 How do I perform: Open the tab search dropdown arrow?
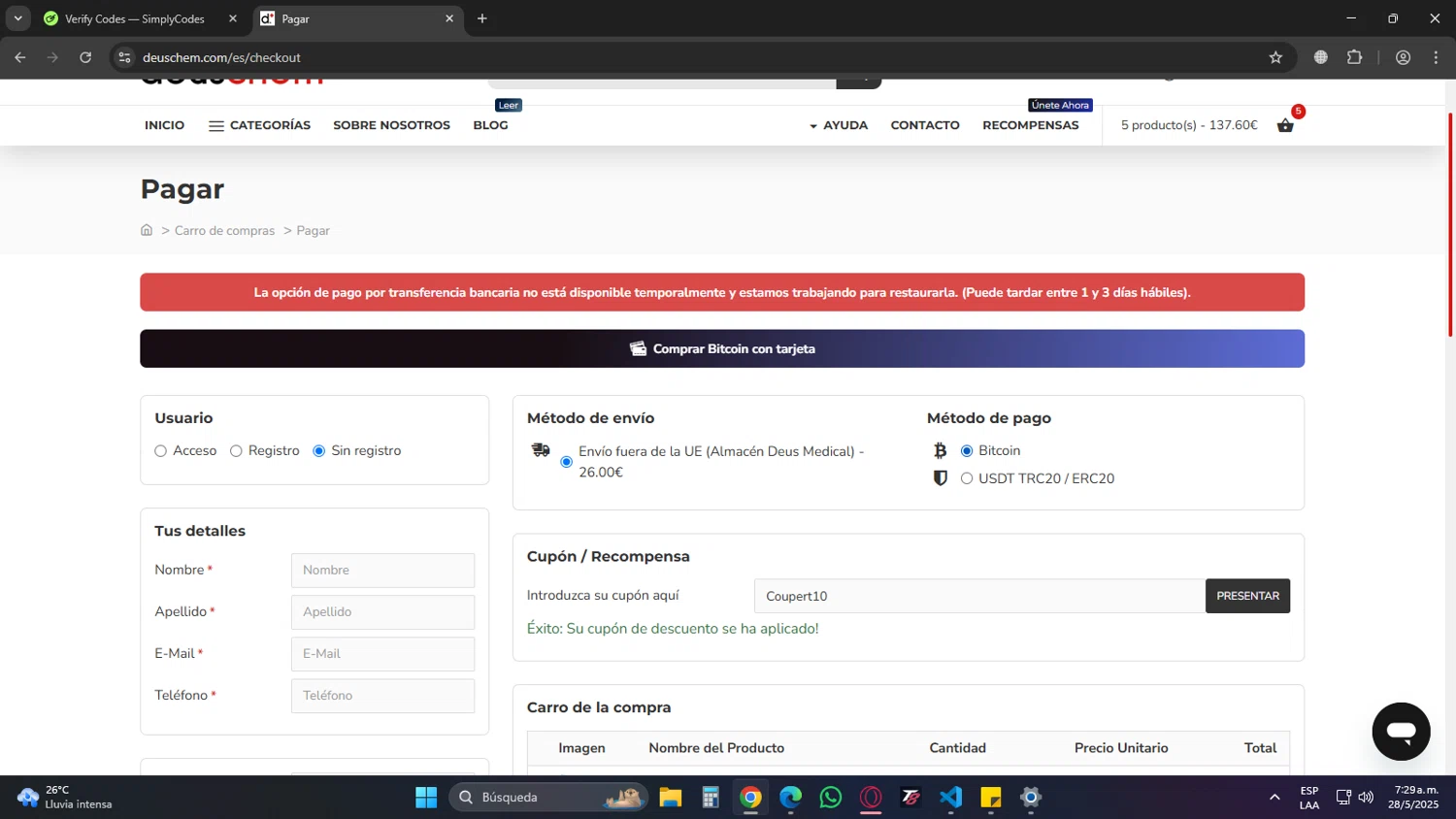[17, 18]
